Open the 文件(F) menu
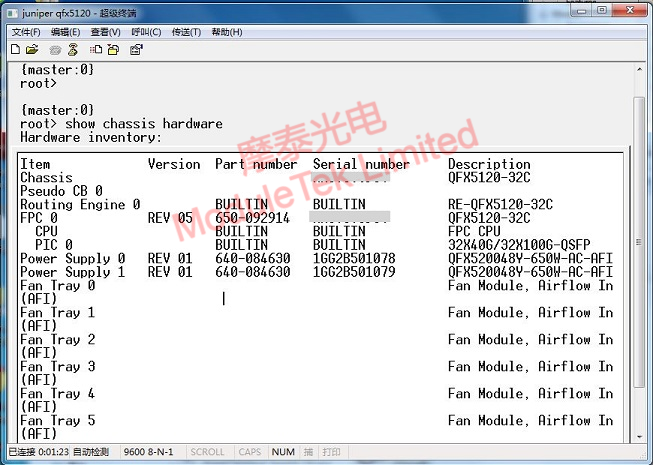Viewport: 653px width, 465px height. tap(26, 32)
